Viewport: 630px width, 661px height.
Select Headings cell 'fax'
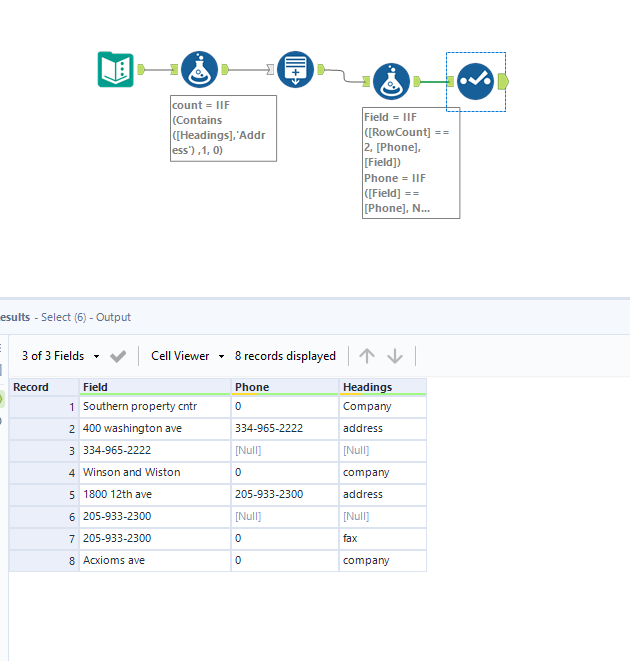point(383,538)
